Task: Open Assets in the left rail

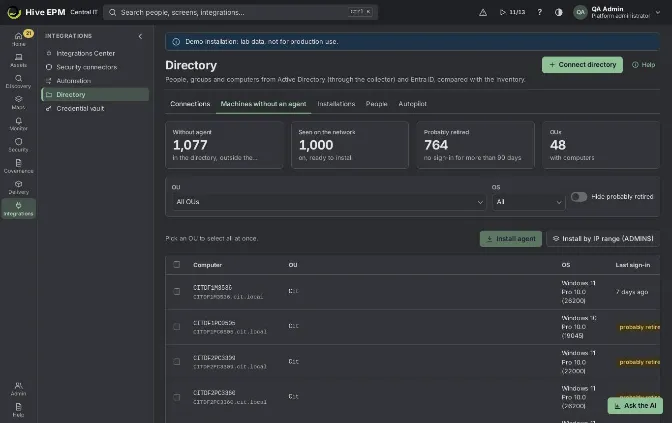Action: [18, 60]
